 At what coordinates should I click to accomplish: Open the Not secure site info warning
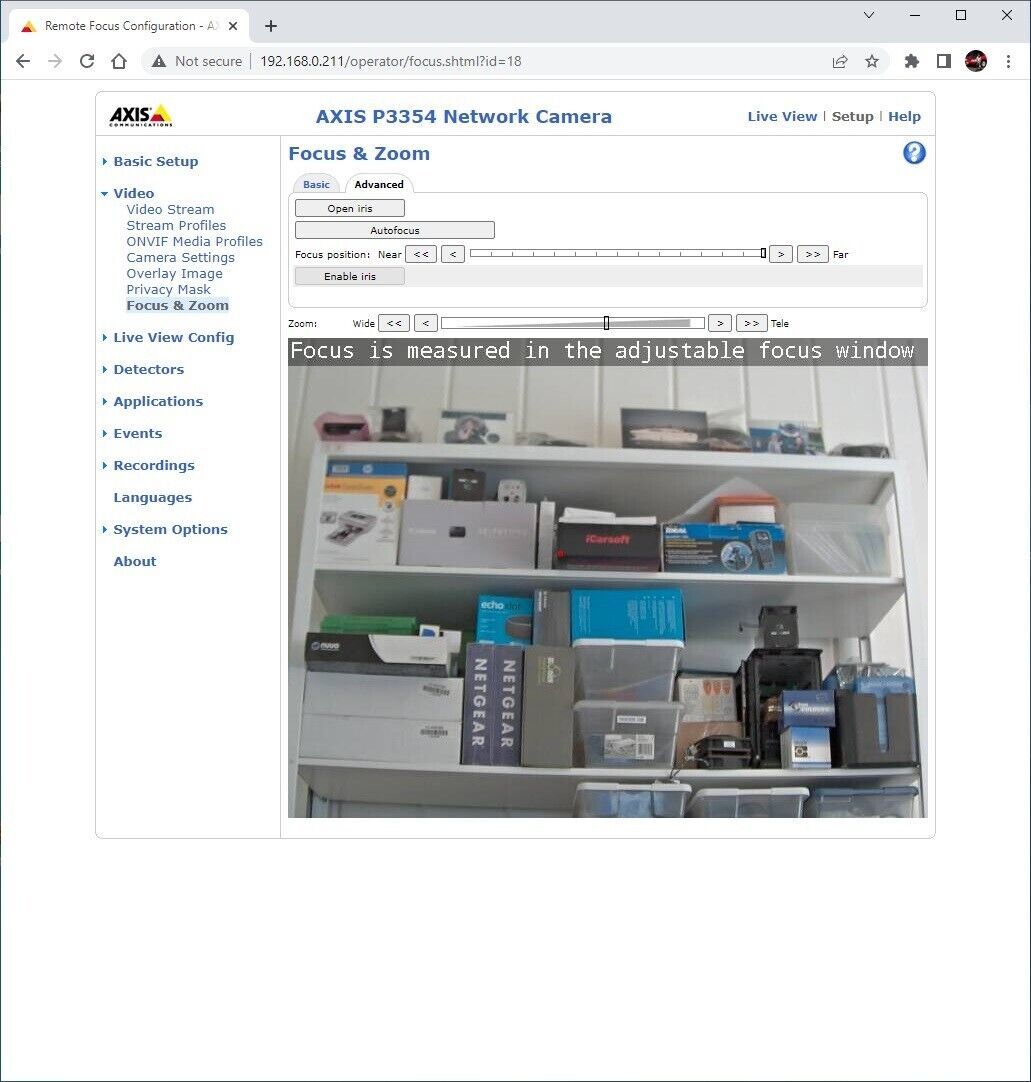click(x=197, y=61)
